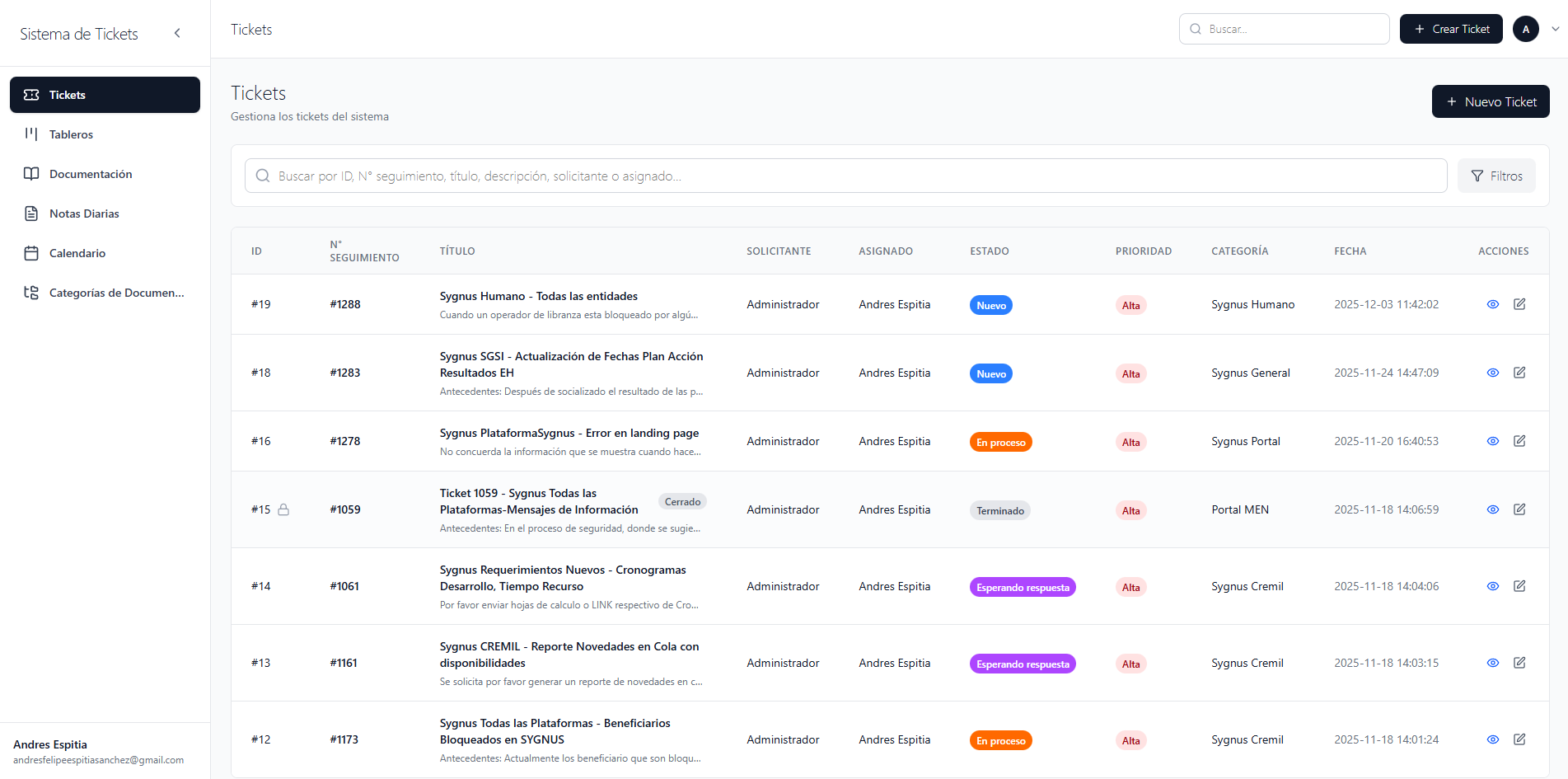Viewport: 1568px width, 779px height.
Task: Click the Documentación book icon
Action: click(x=31, y=174)
